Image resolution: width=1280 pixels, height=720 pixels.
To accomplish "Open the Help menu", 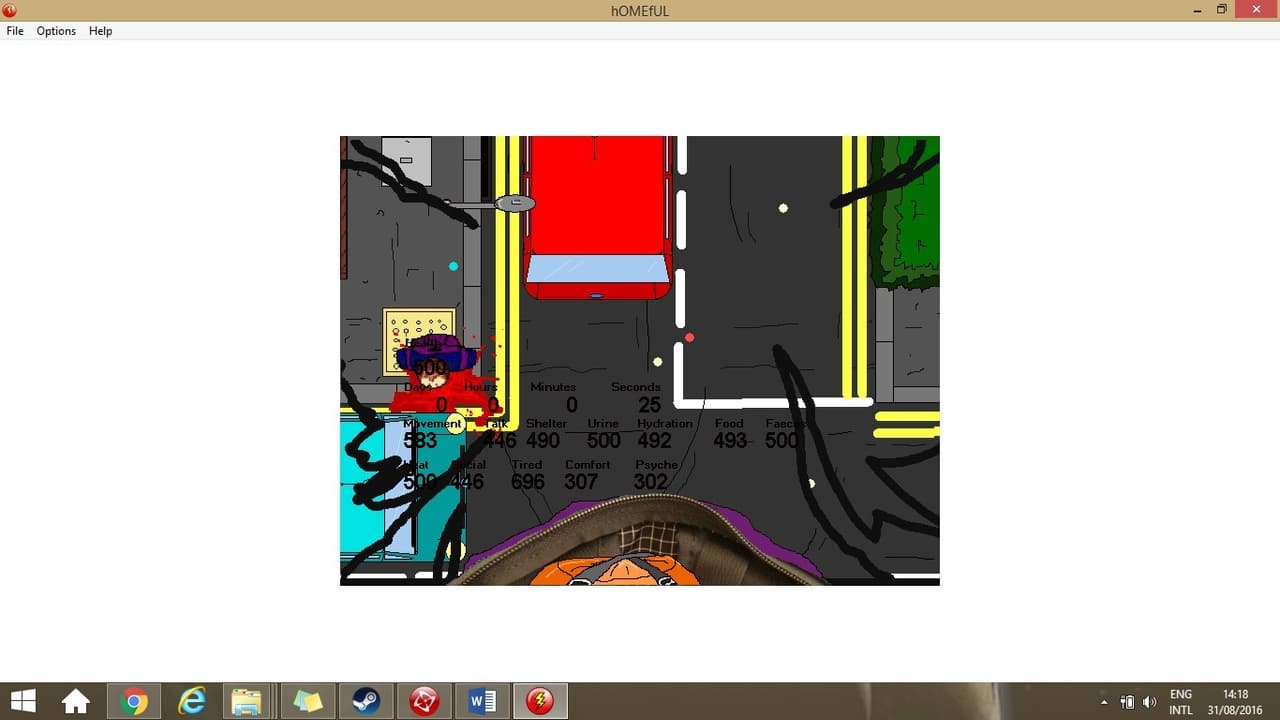I will (x=100, y=31).
